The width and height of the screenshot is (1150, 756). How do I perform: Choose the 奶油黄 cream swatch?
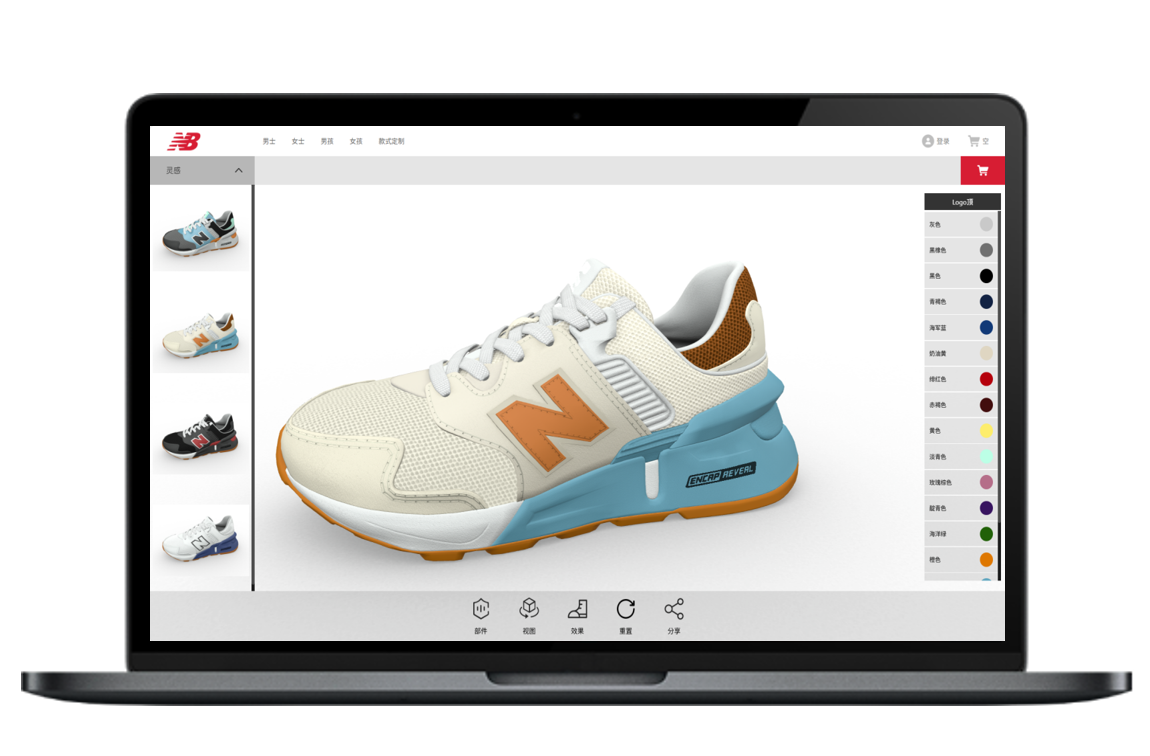[986, 353]
